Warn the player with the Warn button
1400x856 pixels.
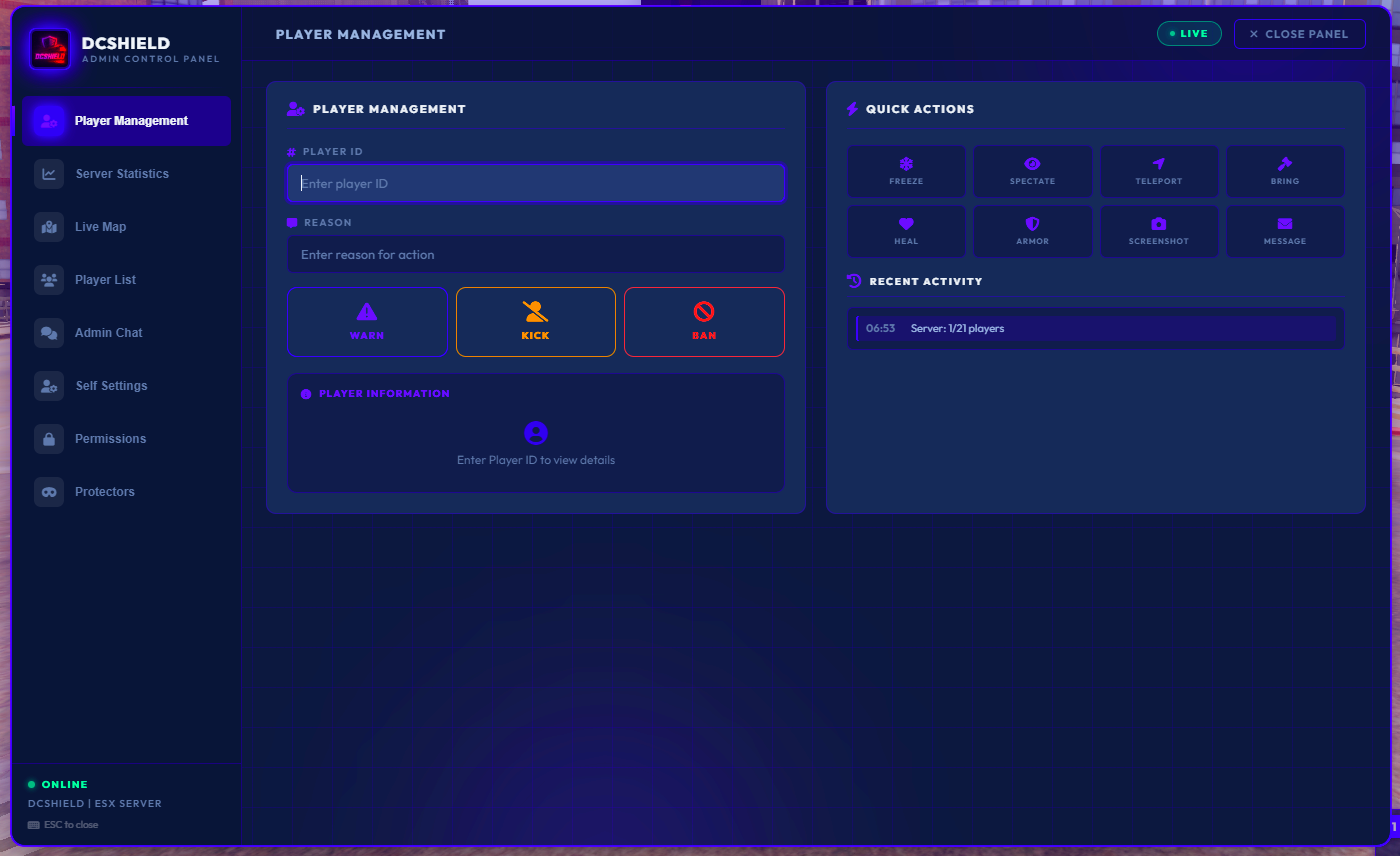pyautogui.click(x=367, y=322)
